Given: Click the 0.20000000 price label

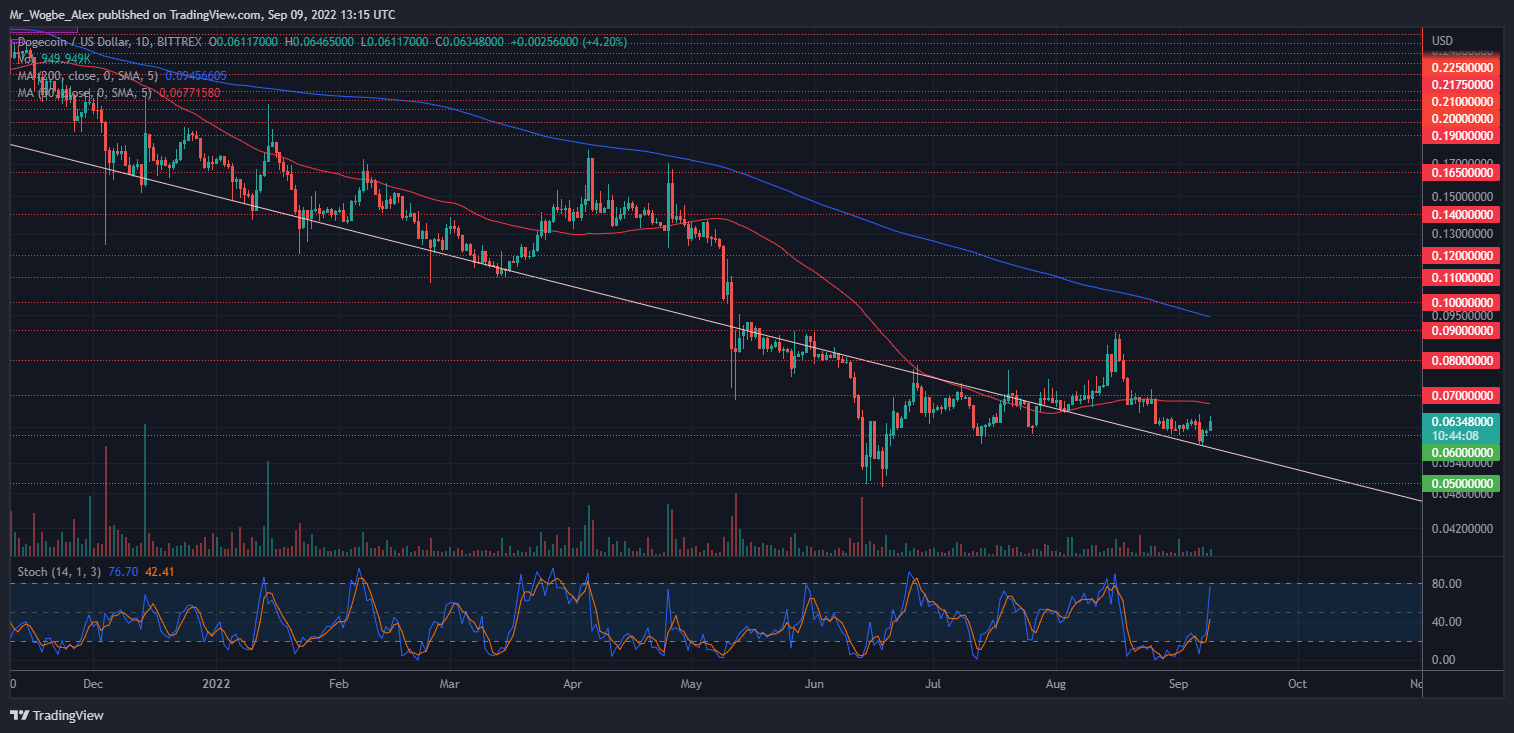Looking at the screenshot, I should pyautogui.click(x=1463, y=118).
